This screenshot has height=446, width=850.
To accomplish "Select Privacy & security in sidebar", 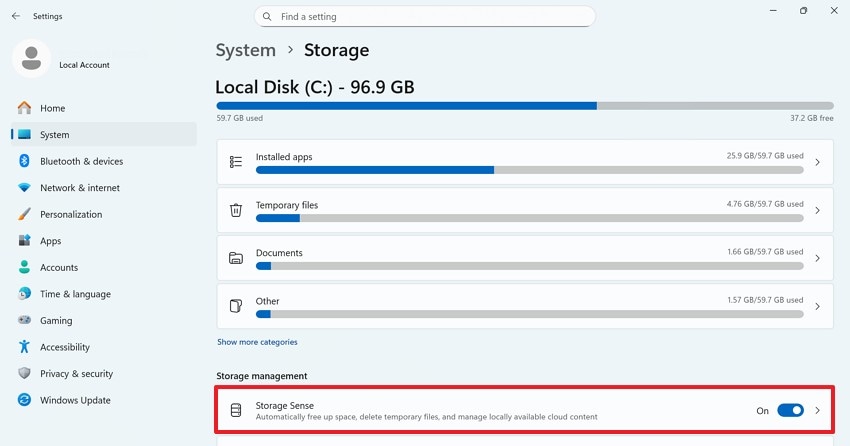I will pos(76,374).
